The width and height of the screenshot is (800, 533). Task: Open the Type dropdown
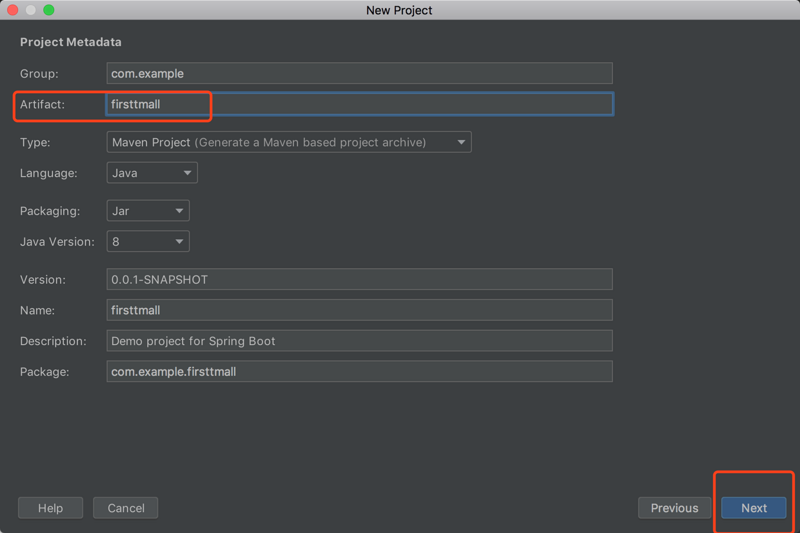[x=288, y=142]
